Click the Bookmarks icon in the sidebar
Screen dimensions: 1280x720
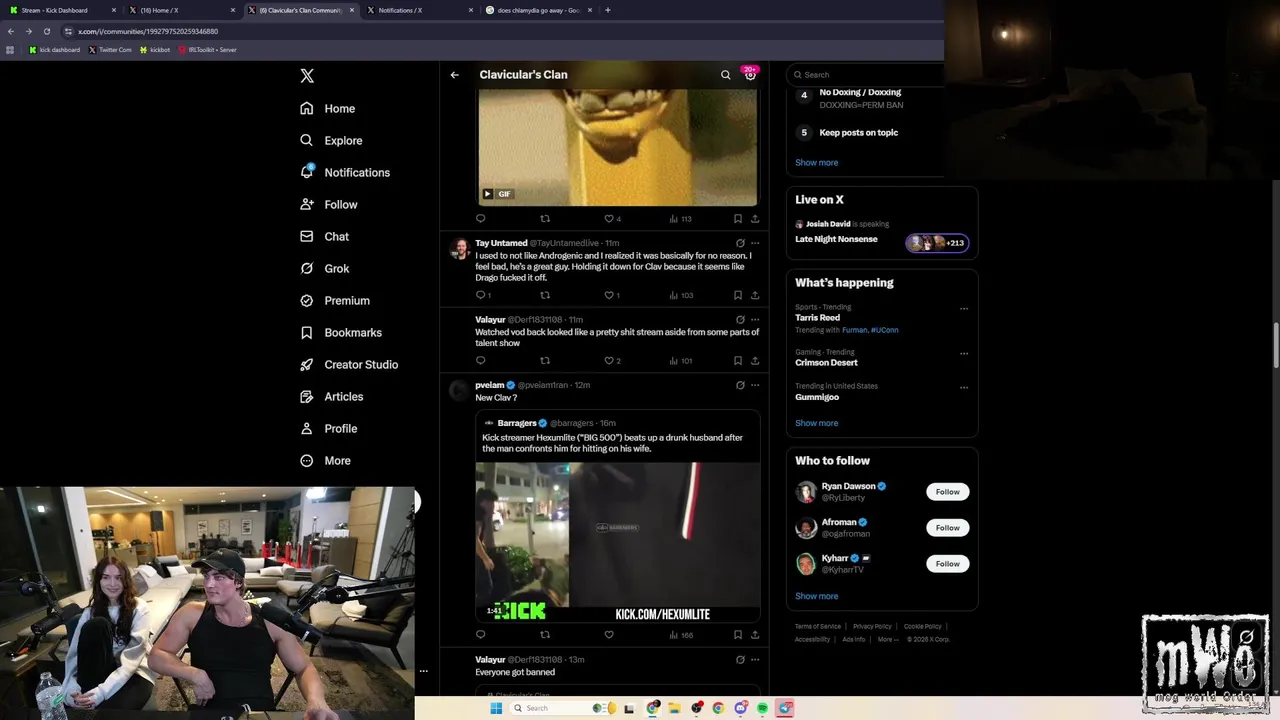click(307, 332)
